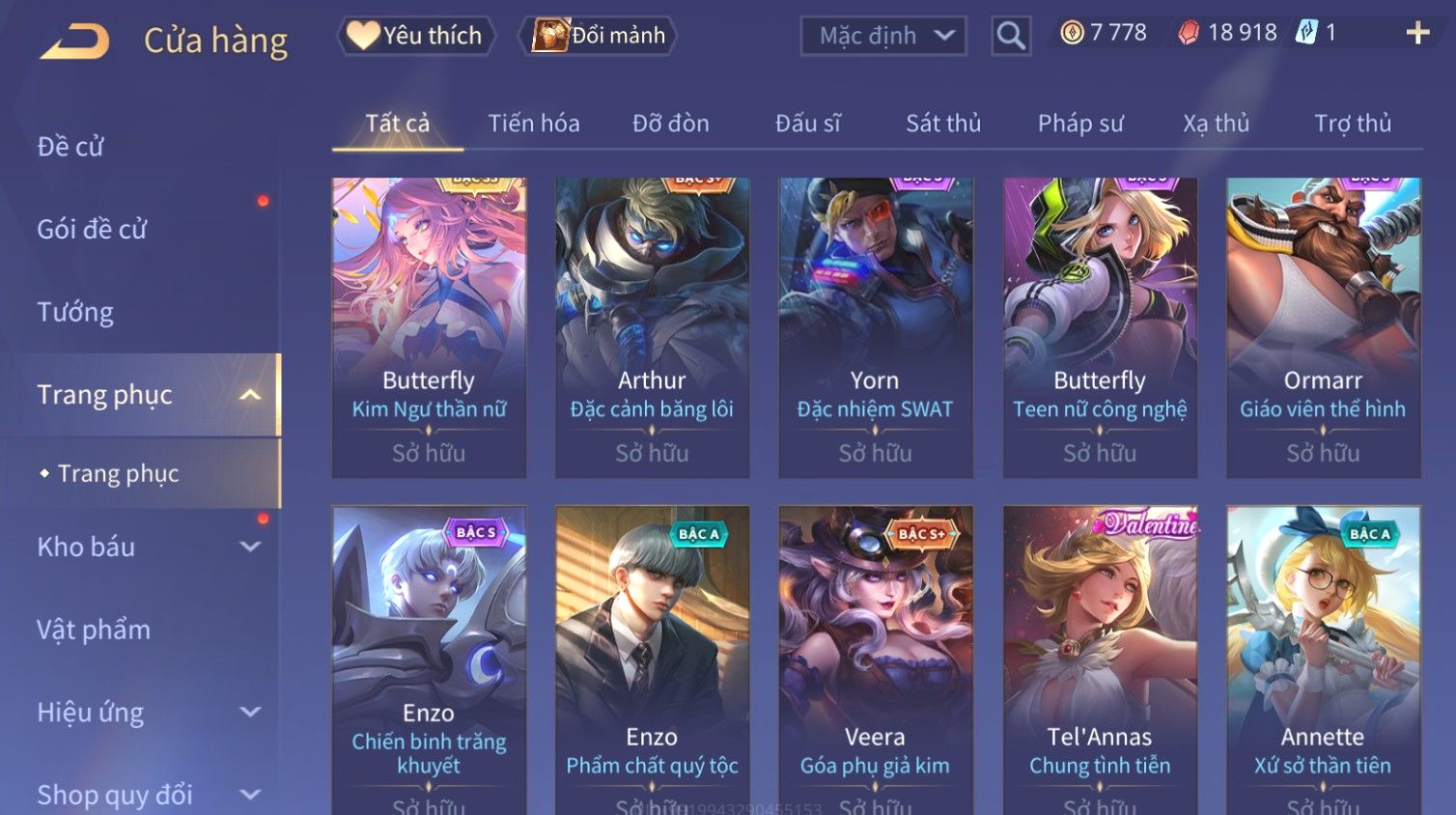This screenshot has height=815, width=1456.
Task: Tap the gold coin currency icon
Action: tap(1072, 33)
